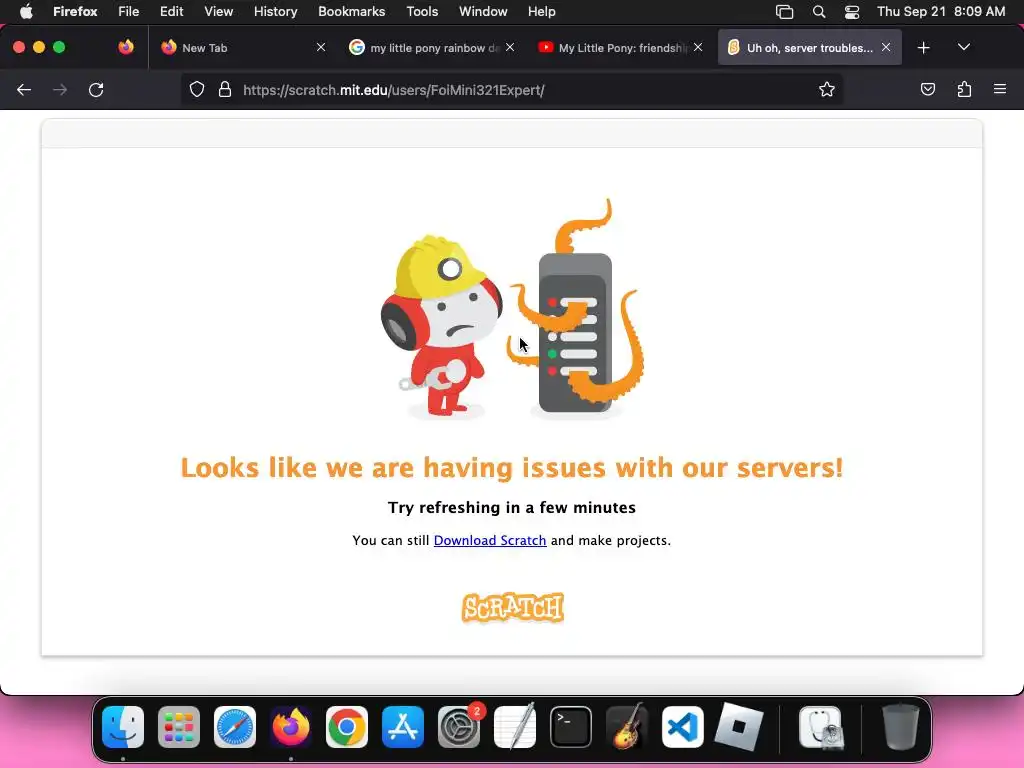Image resolution: width=1024 pixels, height=768 pixels.
Task: Close the Google search tab
Action: point(510,47)
